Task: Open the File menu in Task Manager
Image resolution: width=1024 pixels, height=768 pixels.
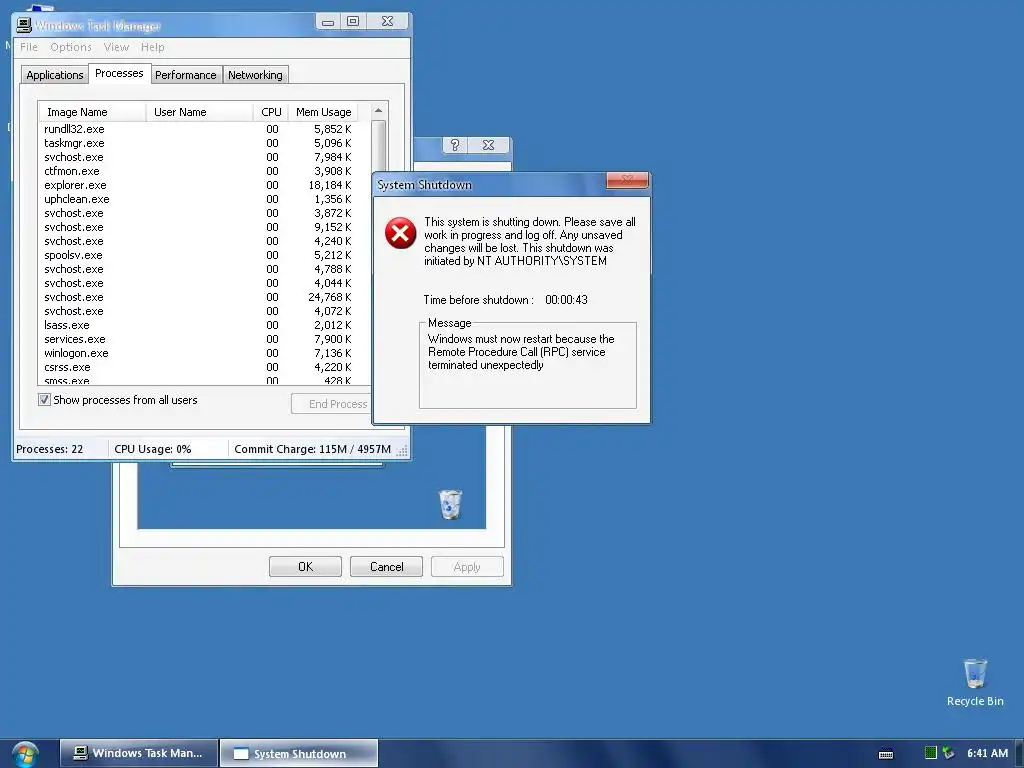Action: click(x=29, y=47)
